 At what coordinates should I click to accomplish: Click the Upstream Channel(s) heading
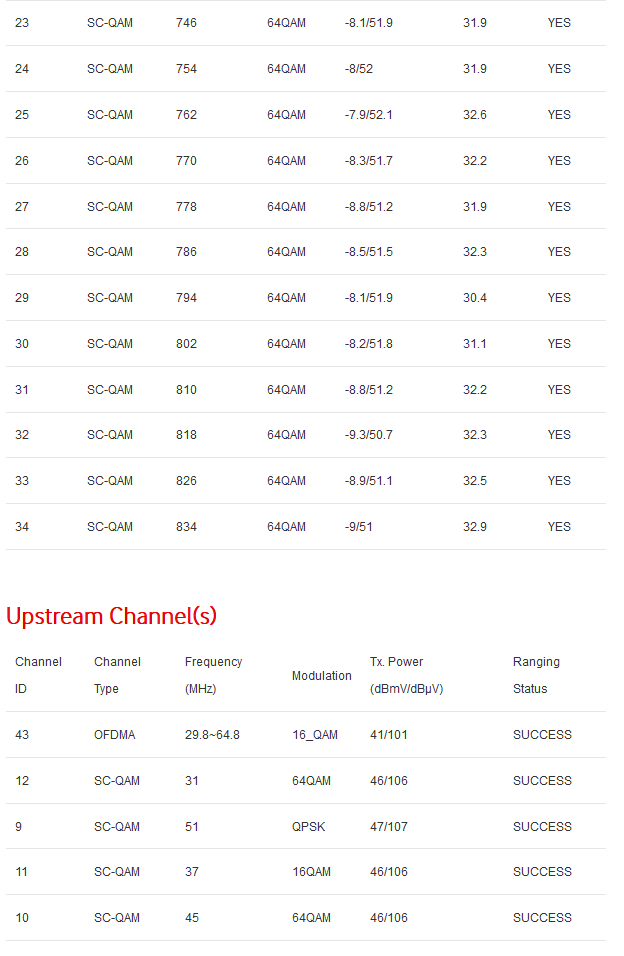tap(111, 616)
